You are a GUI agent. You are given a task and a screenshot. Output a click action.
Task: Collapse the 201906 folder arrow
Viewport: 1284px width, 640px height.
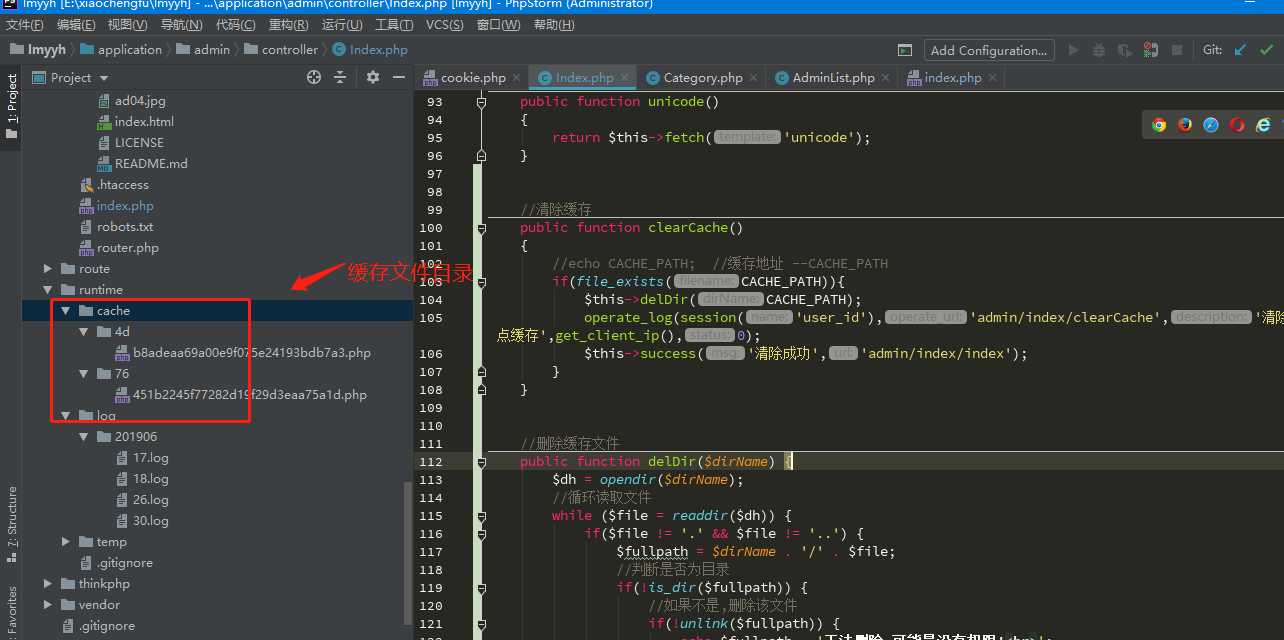(x=84, y=437)
